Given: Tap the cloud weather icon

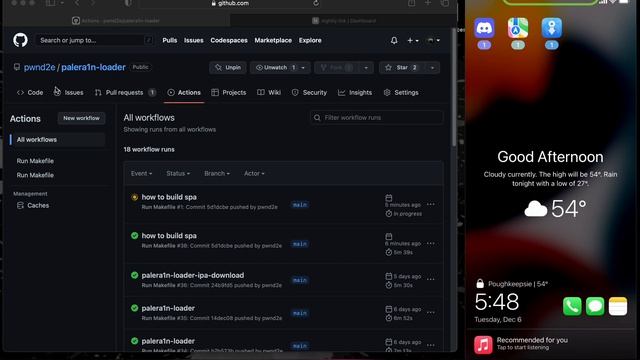Looking at the screenshot, I should pos(536,209).
